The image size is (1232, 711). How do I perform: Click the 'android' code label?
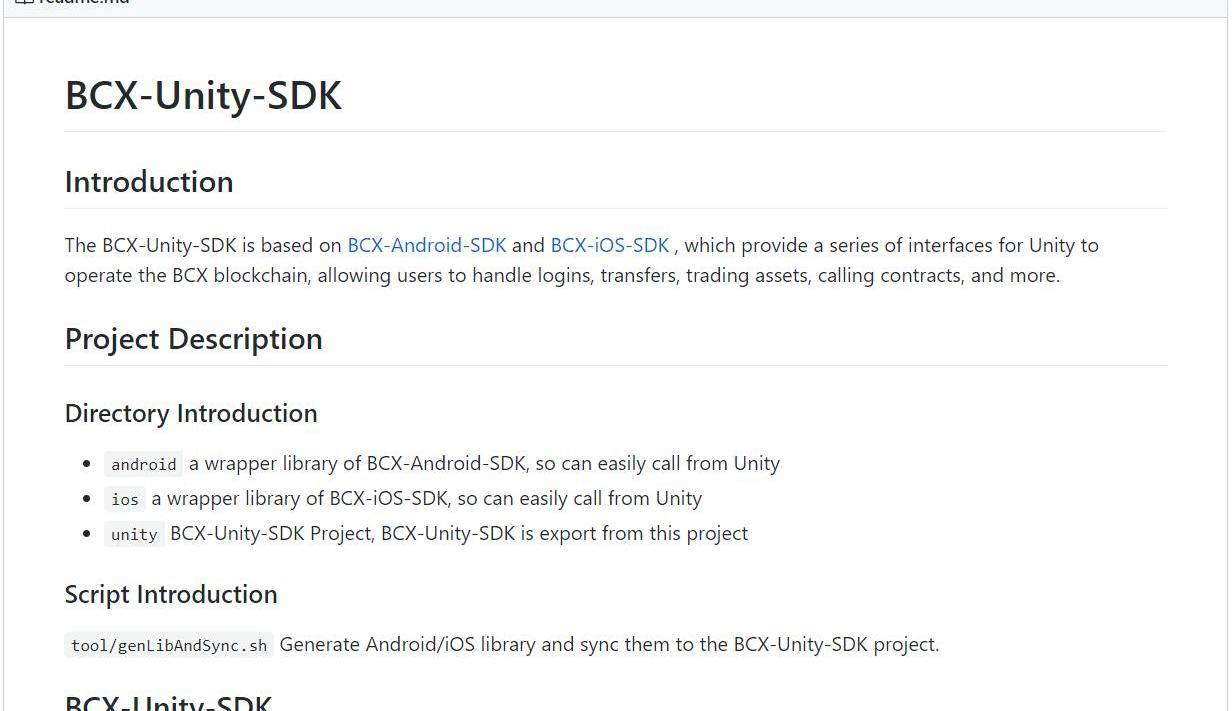tap(144, 464)
